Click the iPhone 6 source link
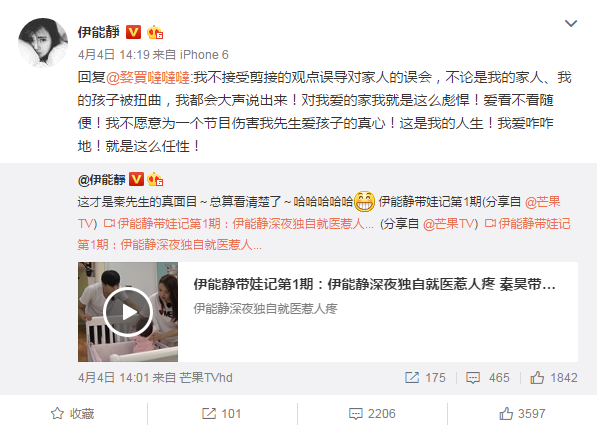Image resolution: width=597 pixels, height=430 pixels. point(204,55)
